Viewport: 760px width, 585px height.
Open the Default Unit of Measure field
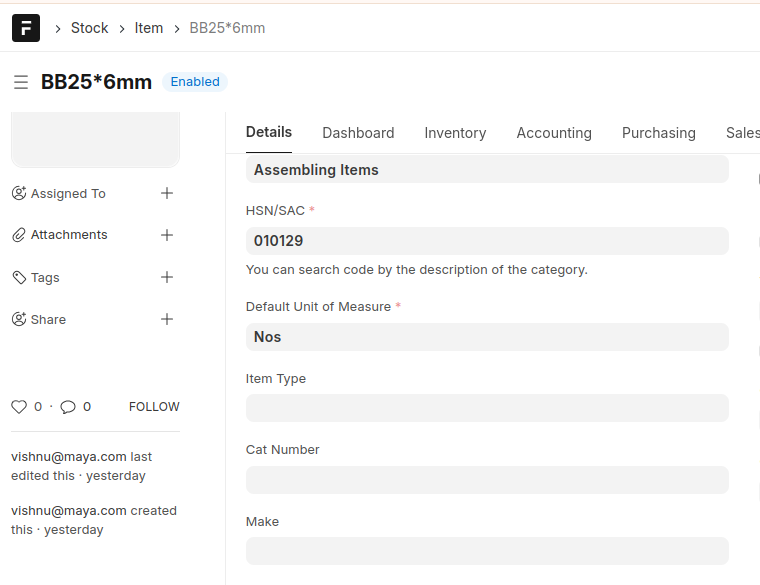[x=487, y=337]
